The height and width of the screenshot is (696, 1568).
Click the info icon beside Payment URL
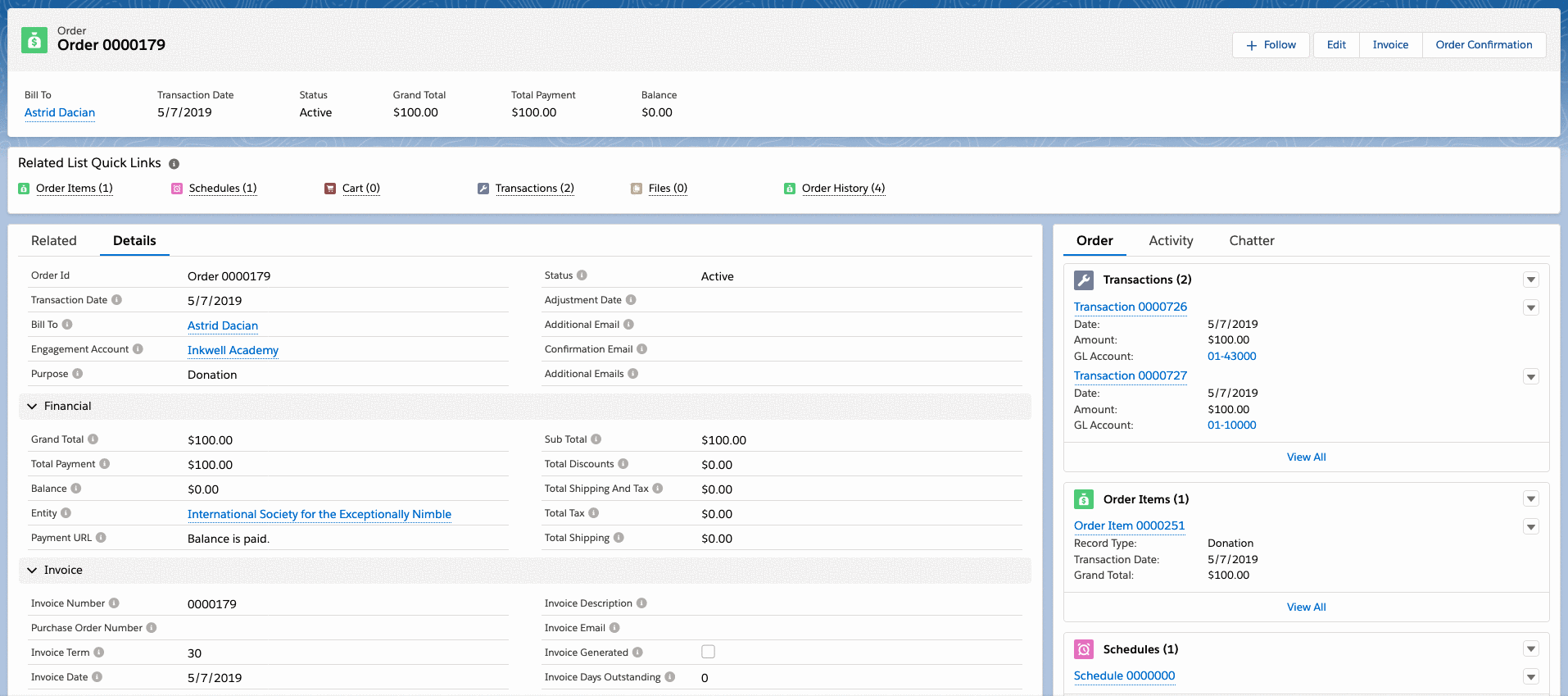pos(101,538)
